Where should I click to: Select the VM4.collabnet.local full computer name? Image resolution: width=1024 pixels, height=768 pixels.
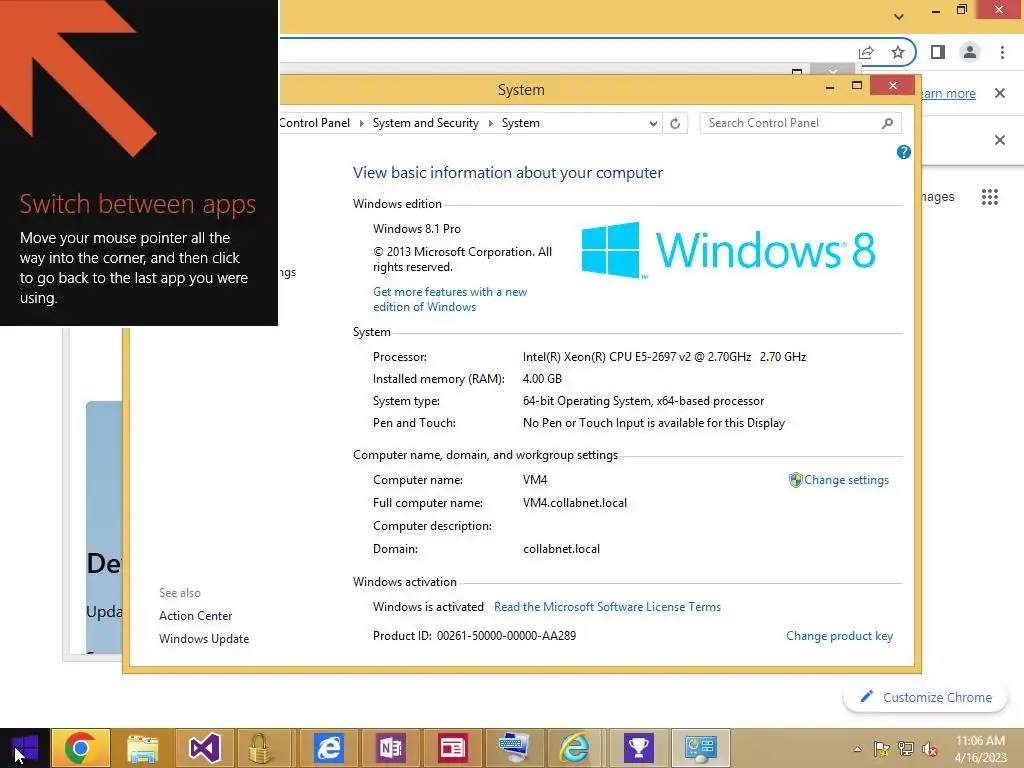(x=575, y=503)
